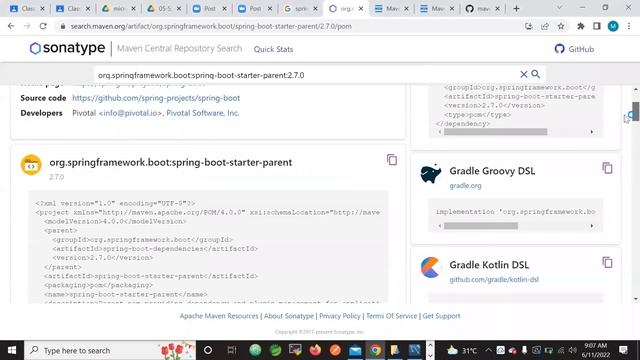This screenshot has height=360, width=640.
Task: Show hidden system tray icons
Action: coord(488,350)
